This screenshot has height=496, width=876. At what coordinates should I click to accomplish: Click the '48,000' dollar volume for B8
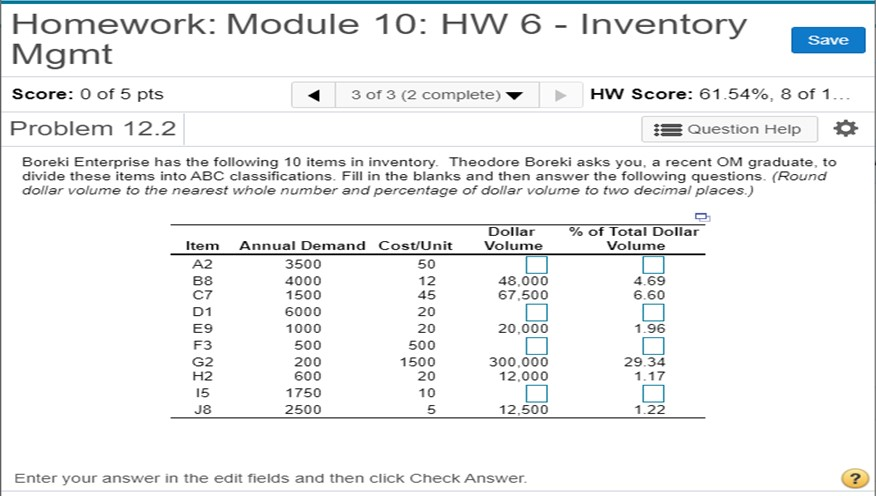pyautogui.click(x=523, y=281)
